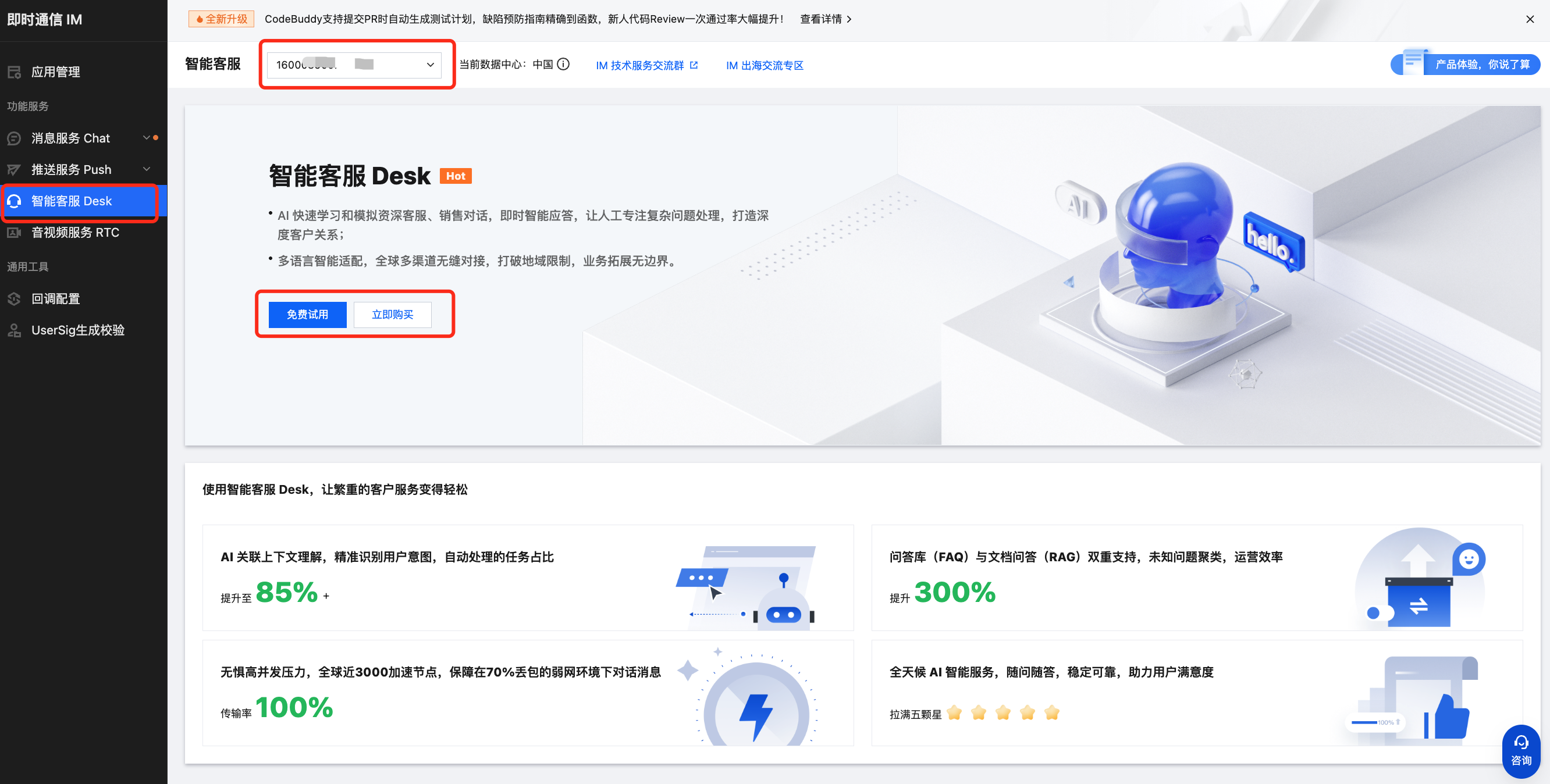
Task: Click the 免费试用 button
Action: point(307,314)
